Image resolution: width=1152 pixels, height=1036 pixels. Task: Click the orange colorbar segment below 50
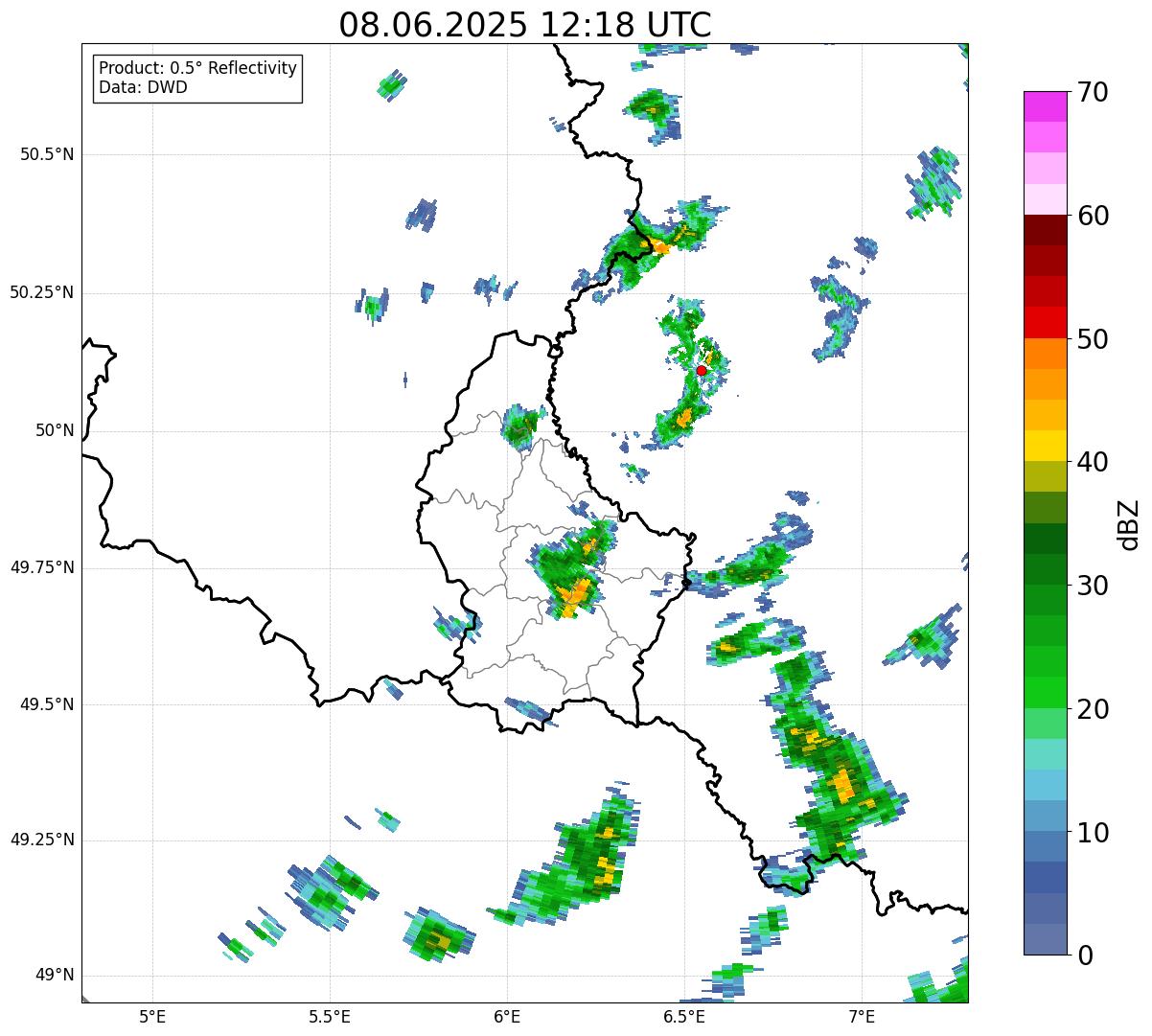[1044, 354]
